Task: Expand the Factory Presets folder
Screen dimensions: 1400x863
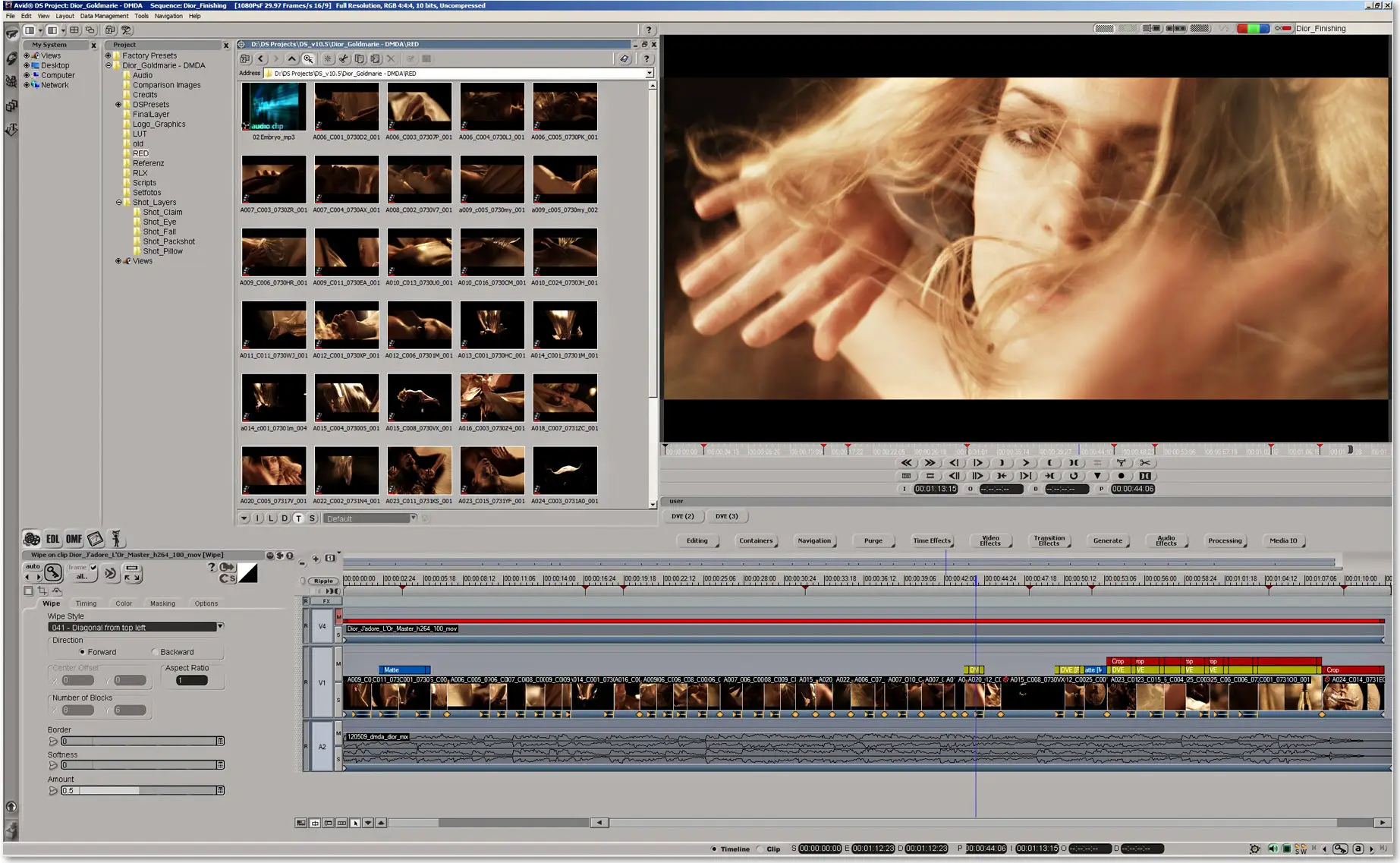Action: (108, 55)
